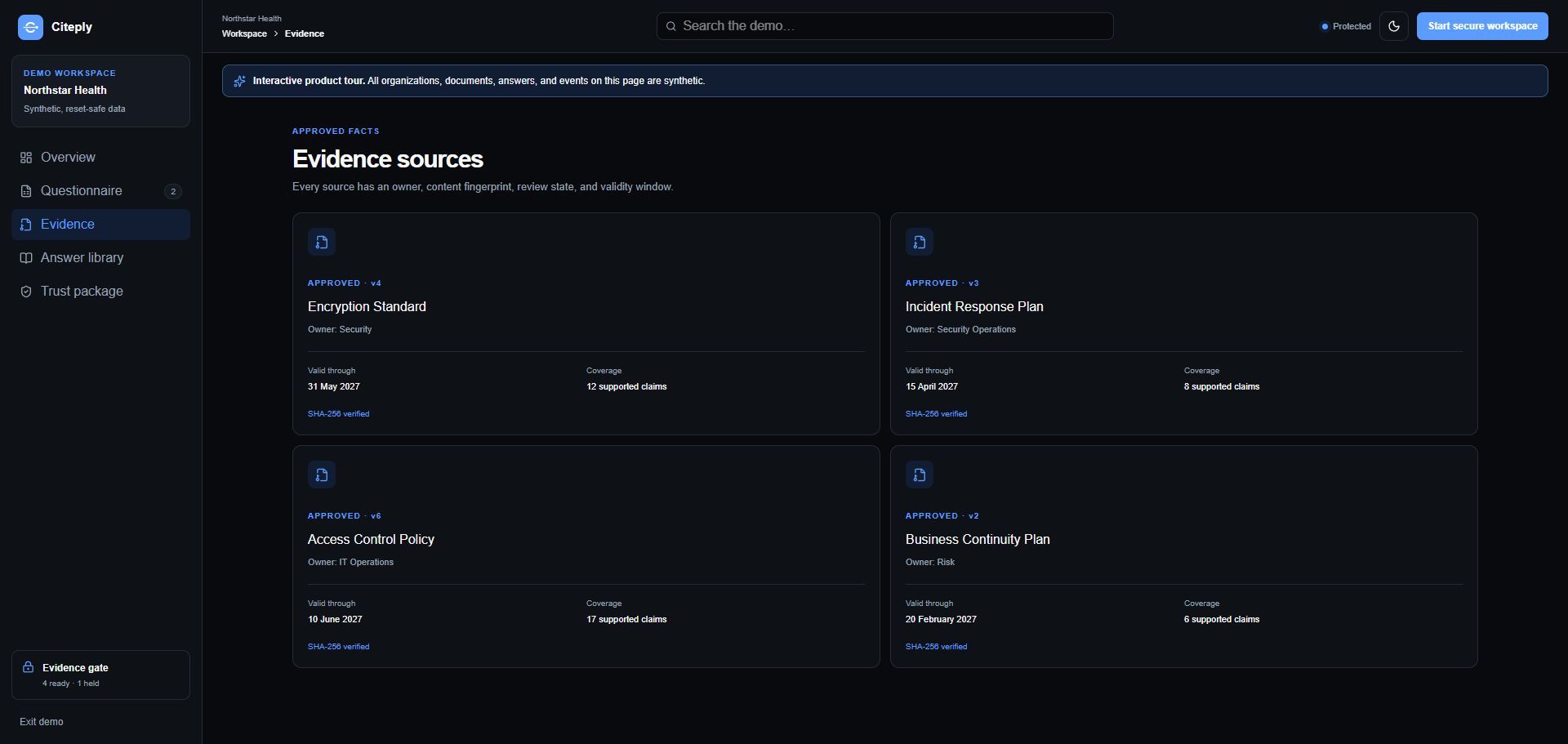
Task: Click the blue Protected status dot
Action: pyautogui.click(x=1325, y=26)
